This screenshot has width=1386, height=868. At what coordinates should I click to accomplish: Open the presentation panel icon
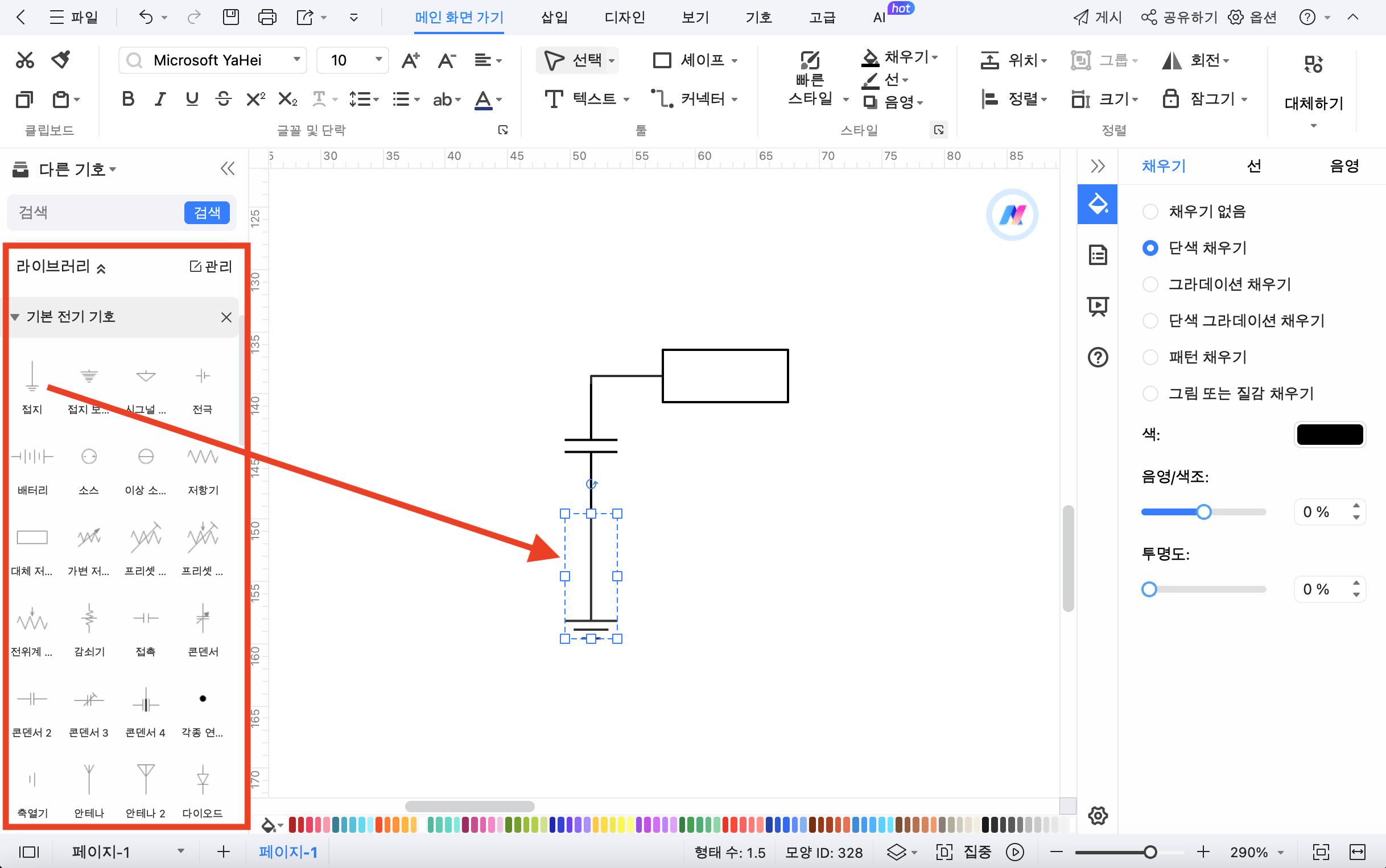1098,306
